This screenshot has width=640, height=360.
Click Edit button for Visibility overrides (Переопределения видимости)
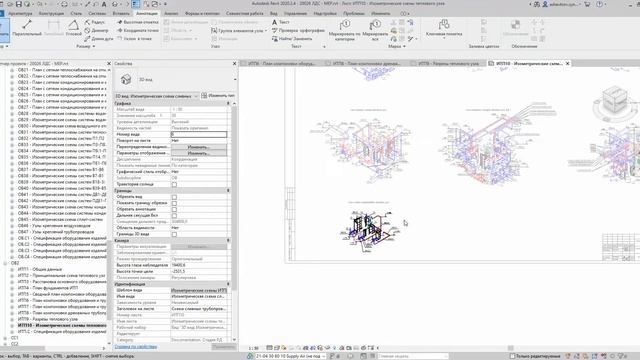point(199,147)
